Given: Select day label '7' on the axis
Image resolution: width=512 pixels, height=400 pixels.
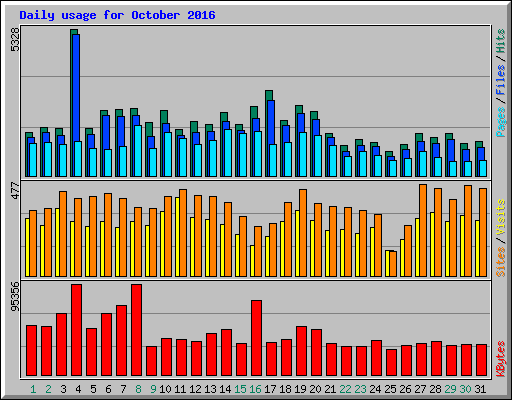Looking at the screenshot, I should click(123, 389).
